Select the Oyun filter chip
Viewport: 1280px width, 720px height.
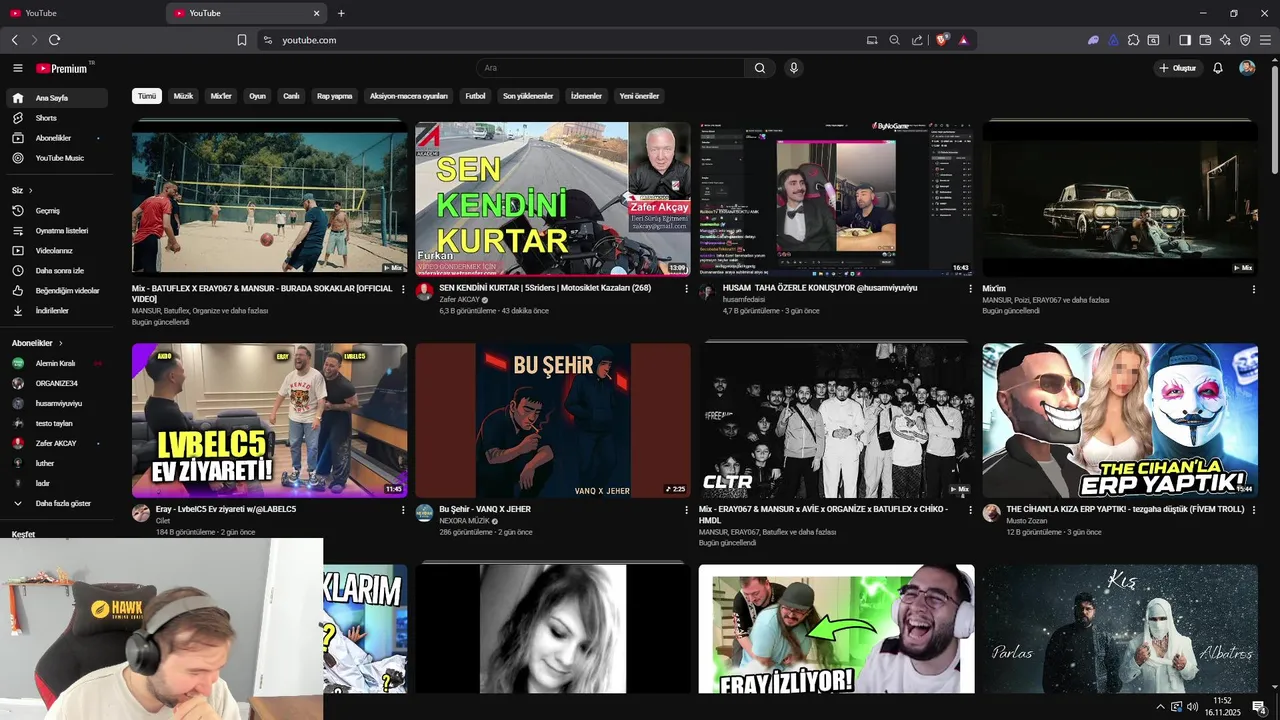click(x=257, y=96)
